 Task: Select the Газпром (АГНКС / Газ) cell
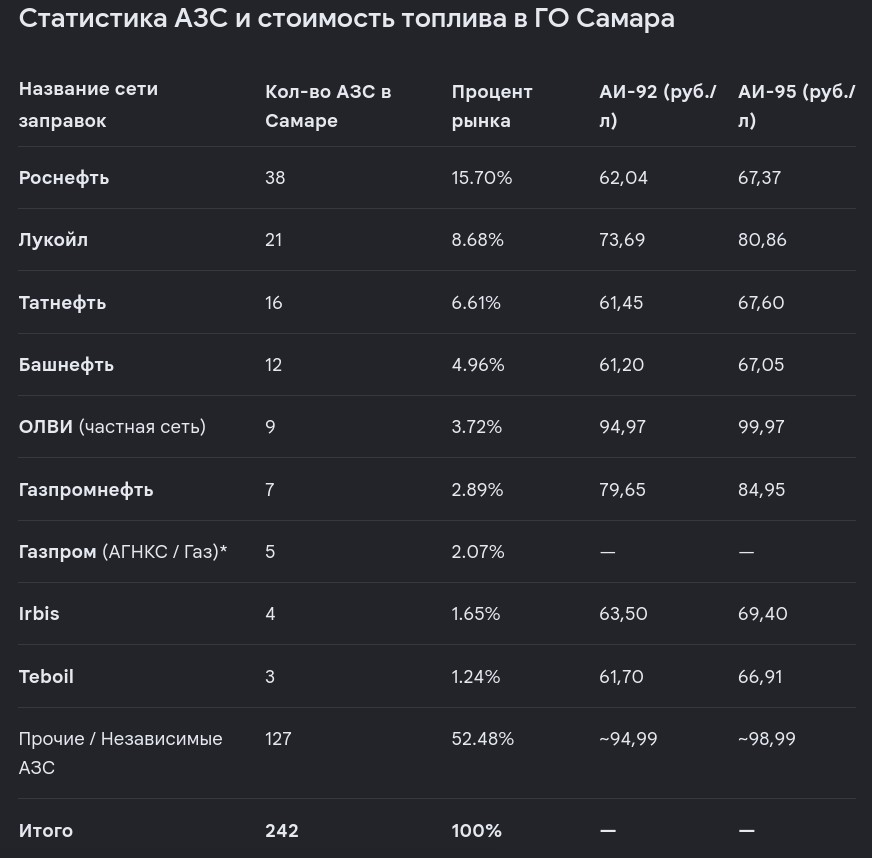[x=123, y=552]
